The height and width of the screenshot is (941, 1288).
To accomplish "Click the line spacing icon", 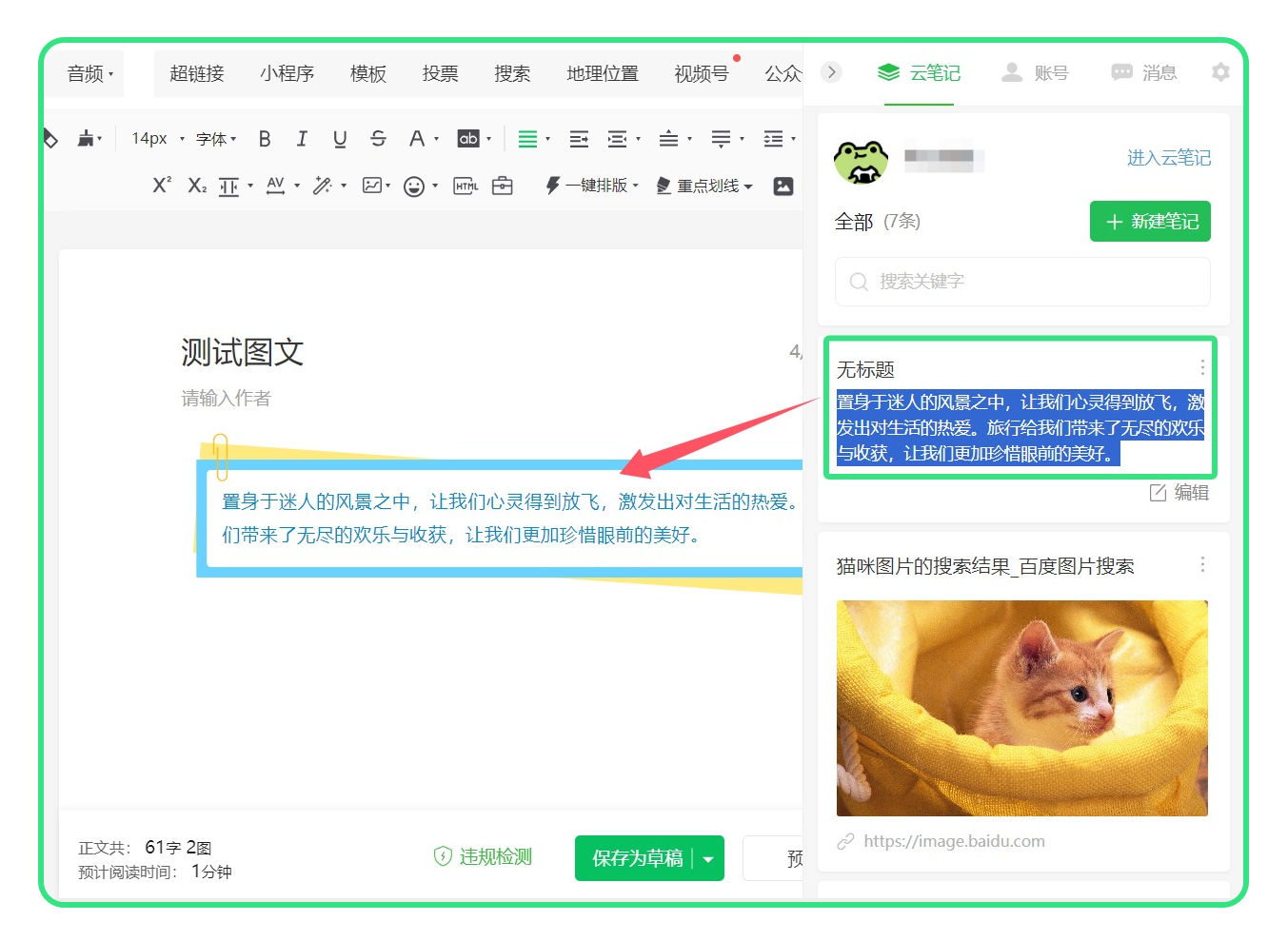I will pyautogui.click(x=773, y=139).
